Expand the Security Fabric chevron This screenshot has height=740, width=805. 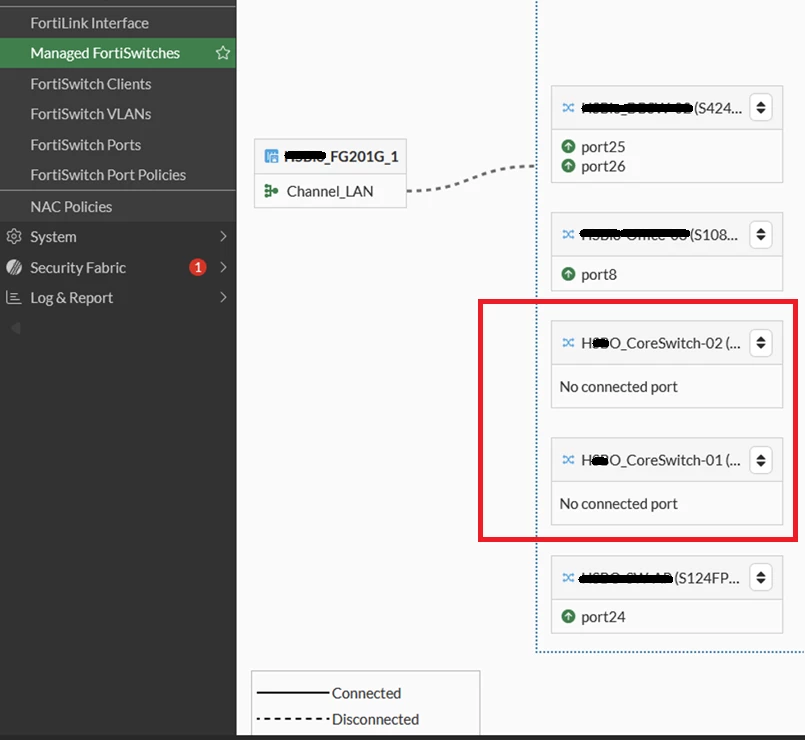[x=223, y=267]
